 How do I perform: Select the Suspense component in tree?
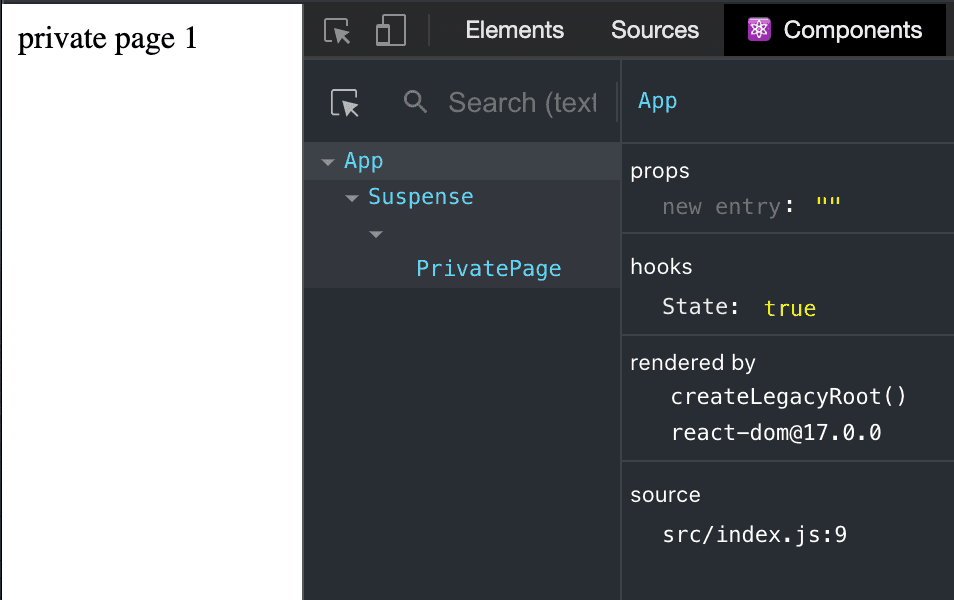point(420,197)
